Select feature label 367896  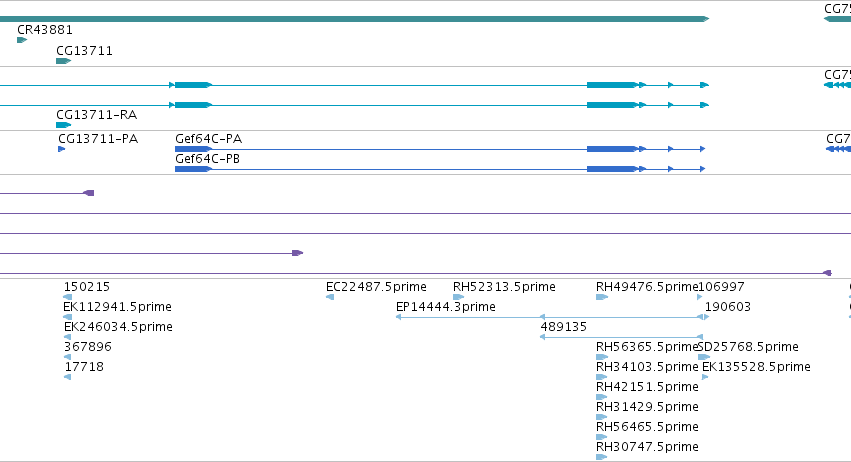87,347
